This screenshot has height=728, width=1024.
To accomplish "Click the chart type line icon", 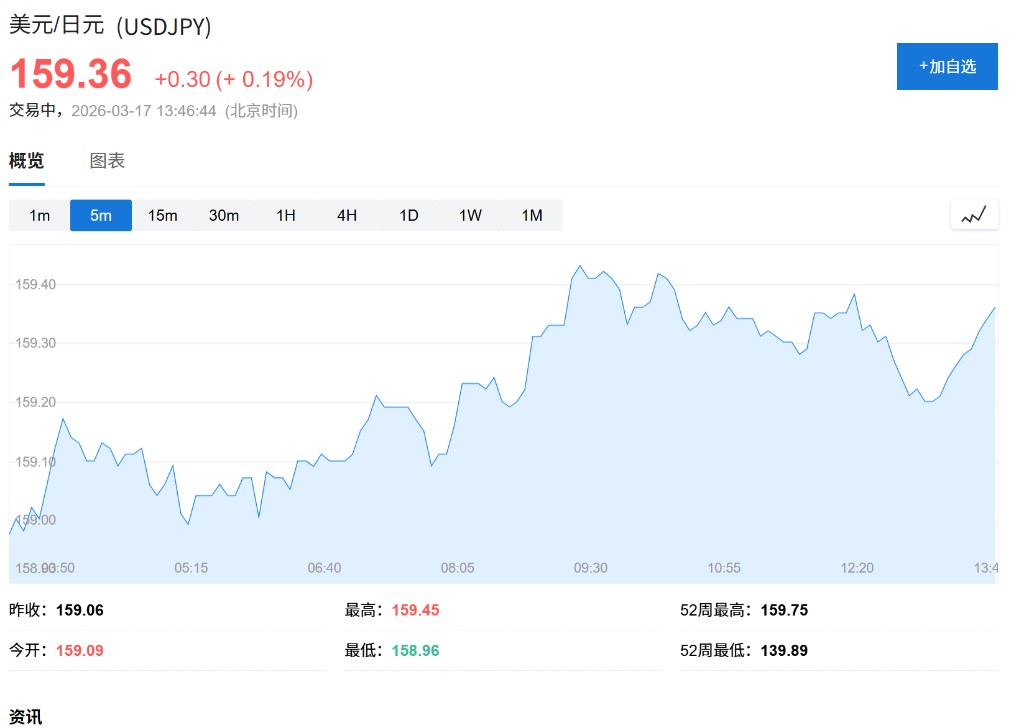I will tap(973, 215).
